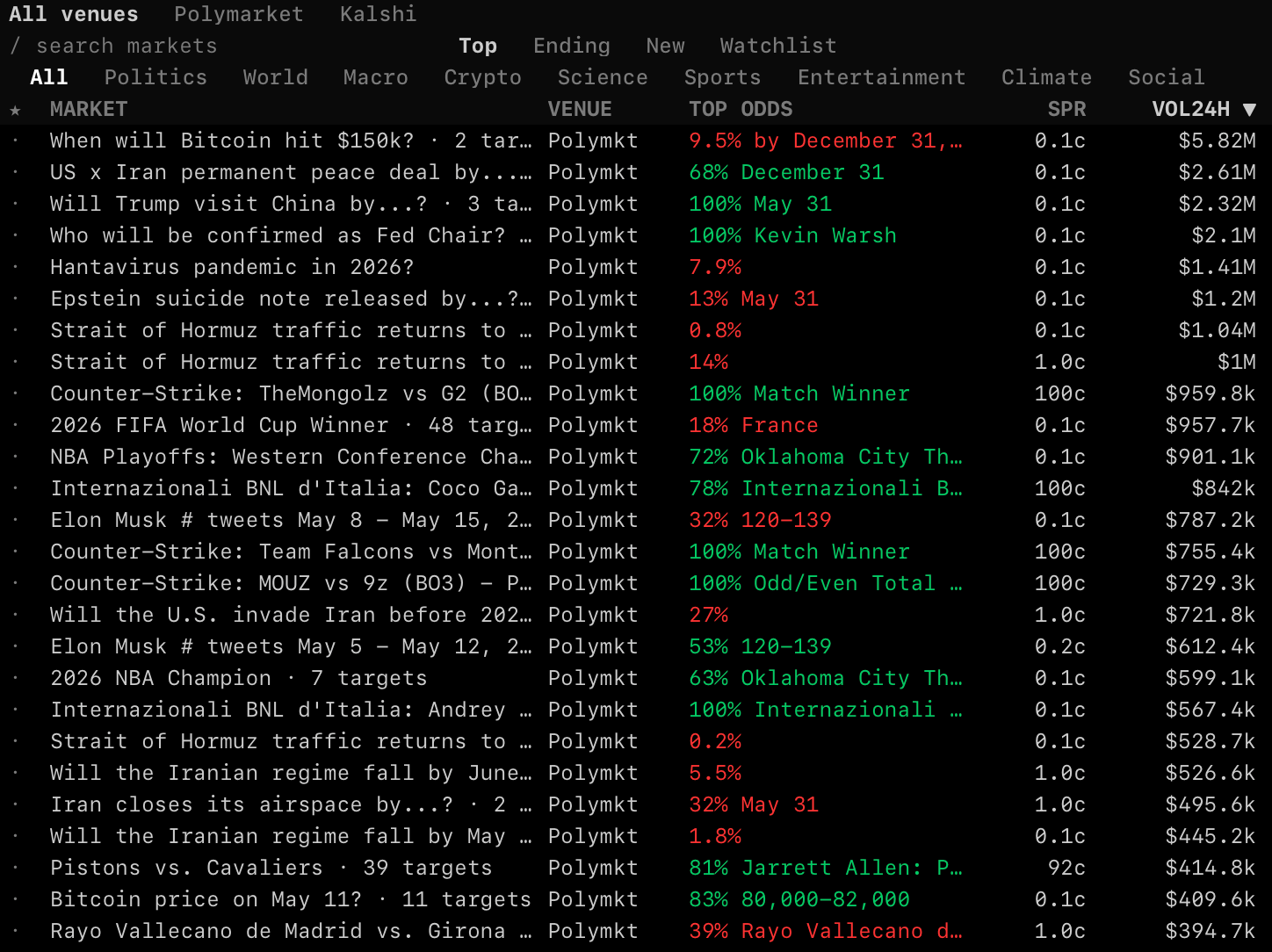Toggle watchlist dot for Rayo Vallecano row
The width and height of the screenshot is (1272, 952).
click(15, 931)
